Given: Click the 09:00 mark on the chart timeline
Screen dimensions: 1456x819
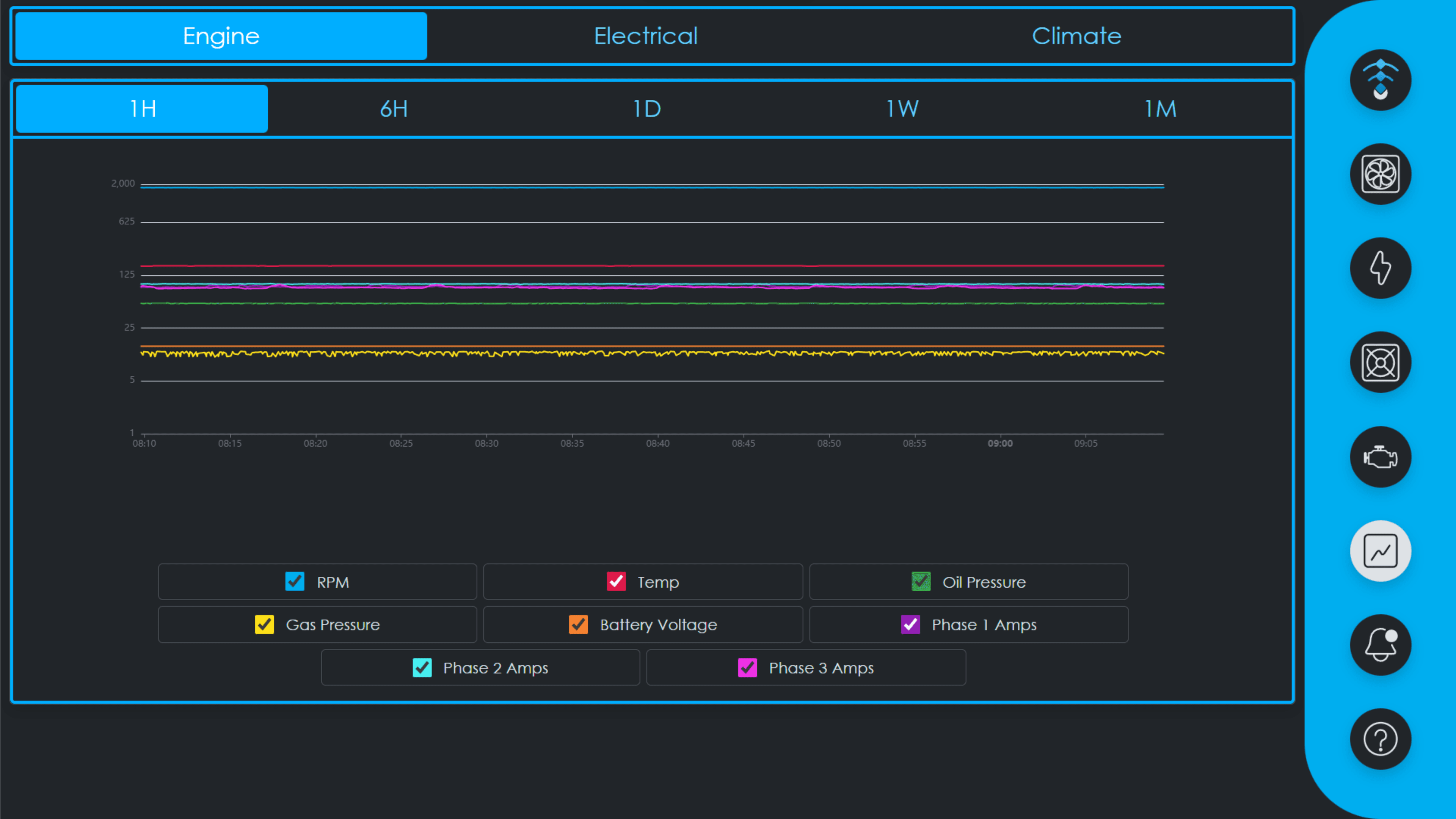Looking at the screenshot, I should (x=1001, y=443).
